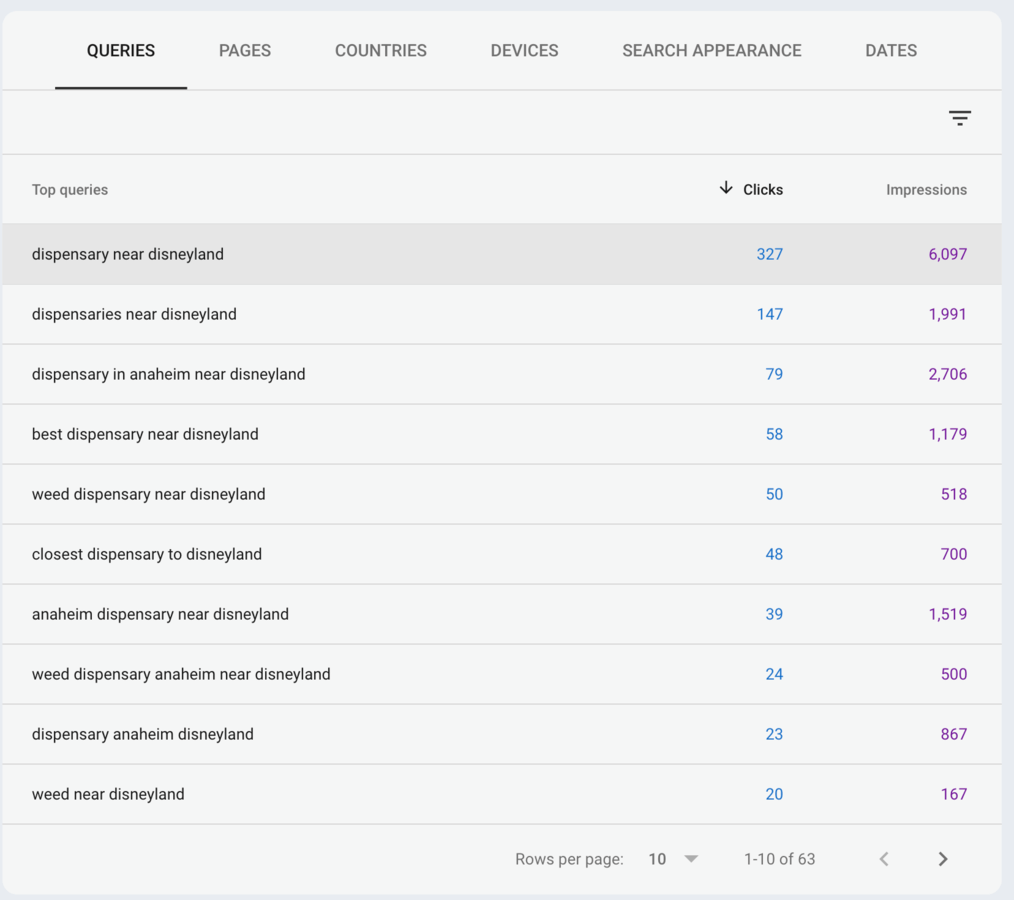This screenshot has height=900, width=1014.
Task: Switch to the DATES tab
Action: [890, 50]
